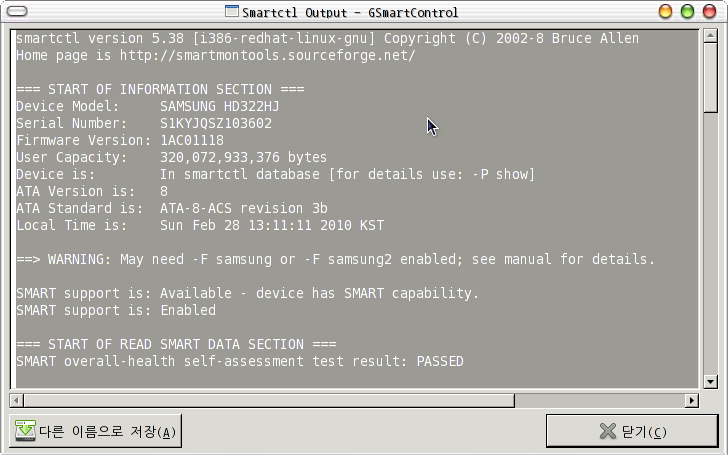Click the save icon on the 저장 button
Viewport: 728px width, 455px height.
tap(25, 431)
